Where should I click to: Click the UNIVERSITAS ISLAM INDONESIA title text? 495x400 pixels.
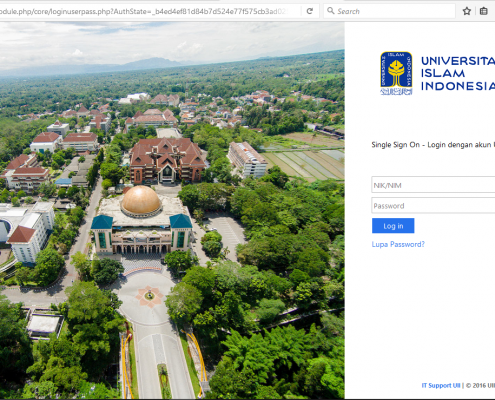[x=458, y=73]
